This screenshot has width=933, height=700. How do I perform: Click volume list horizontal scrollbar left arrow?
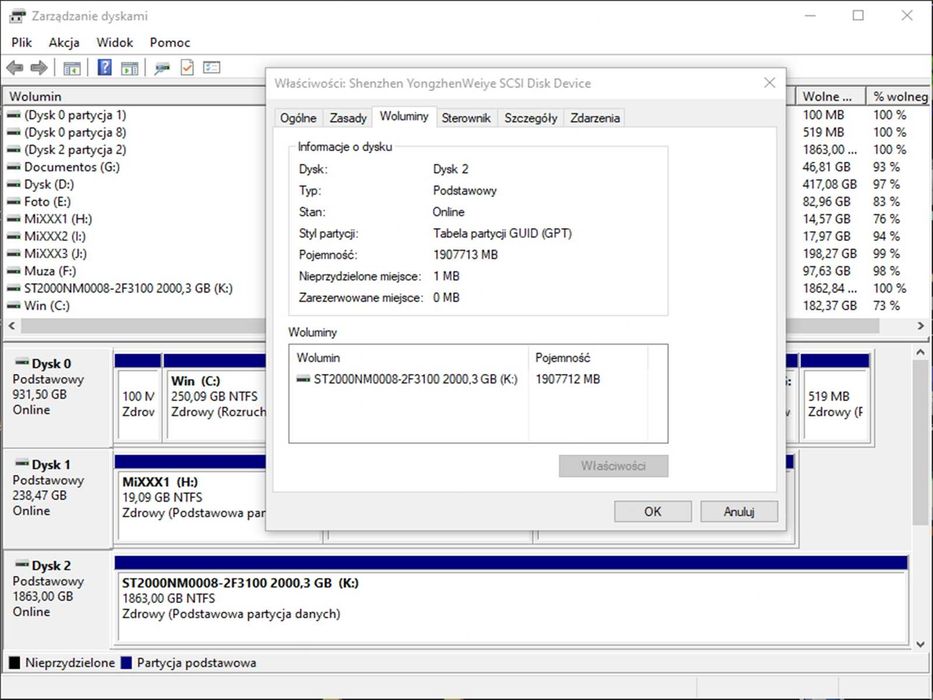click(12, 326)
